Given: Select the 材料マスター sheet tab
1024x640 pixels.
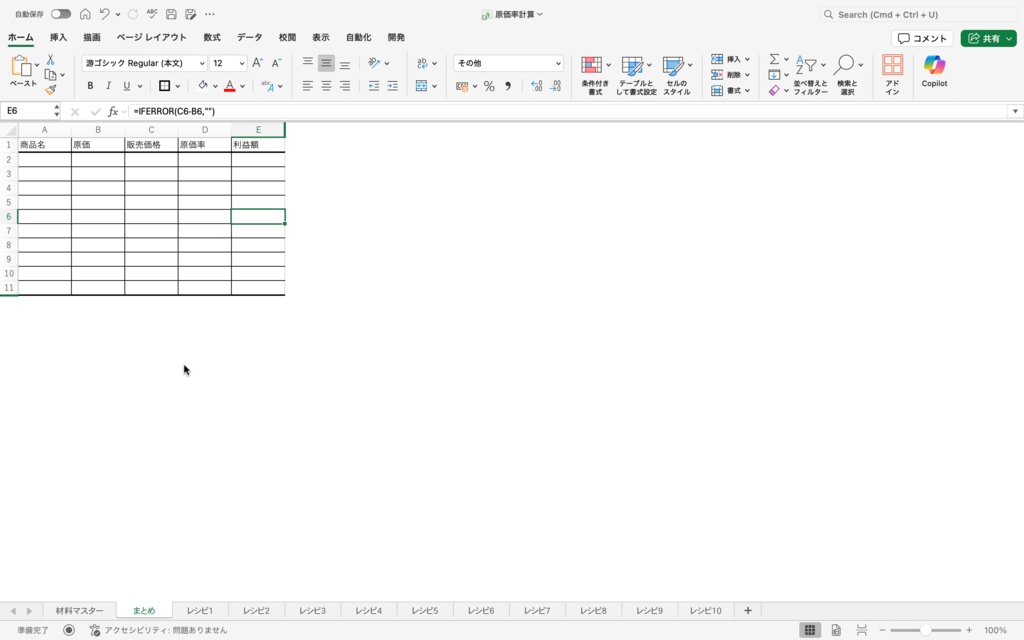Looking at the screenshot, I should tap(79, 611).
